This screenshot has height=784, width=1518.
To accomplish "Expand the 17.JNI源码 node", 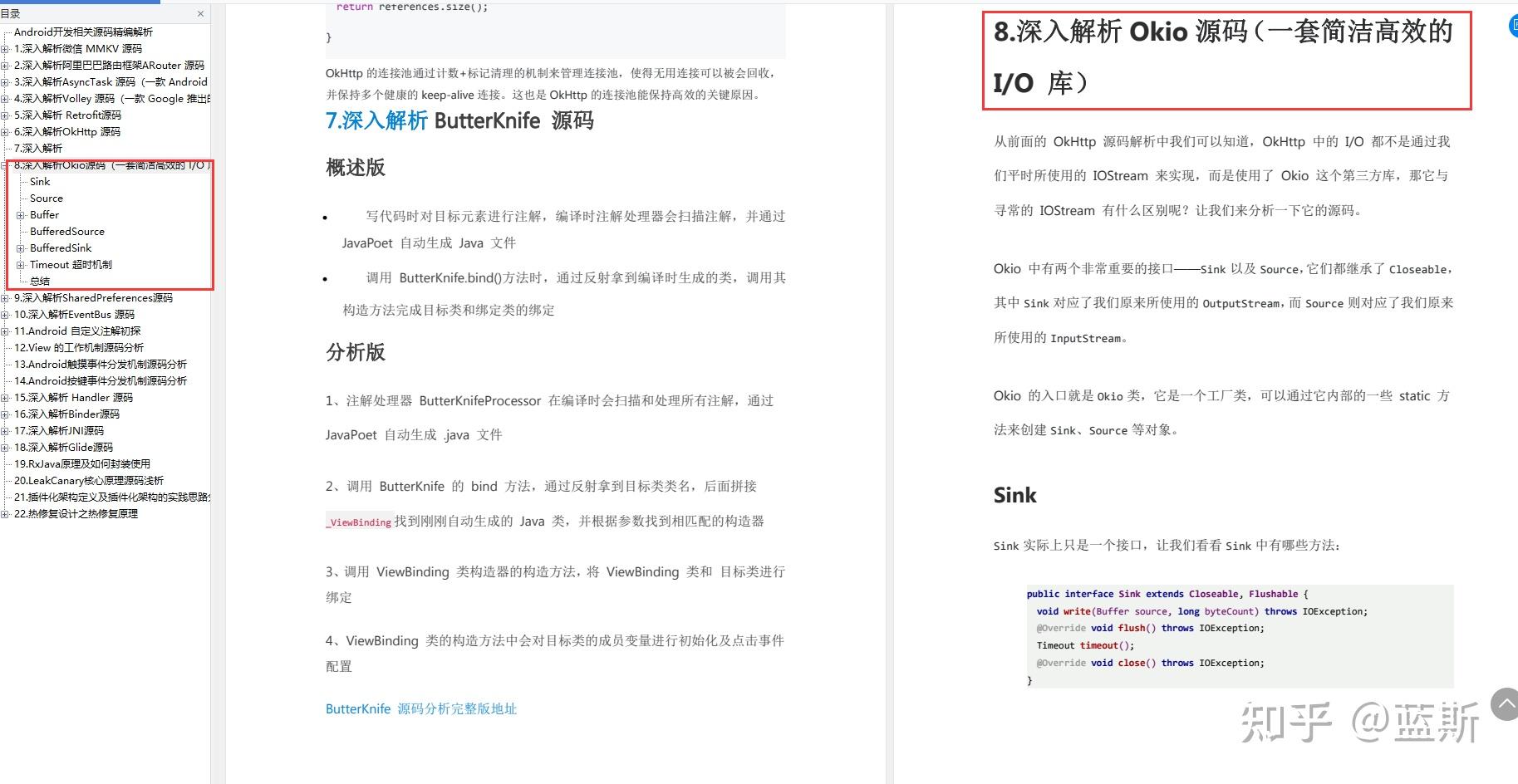I will [x=5, y=431].
